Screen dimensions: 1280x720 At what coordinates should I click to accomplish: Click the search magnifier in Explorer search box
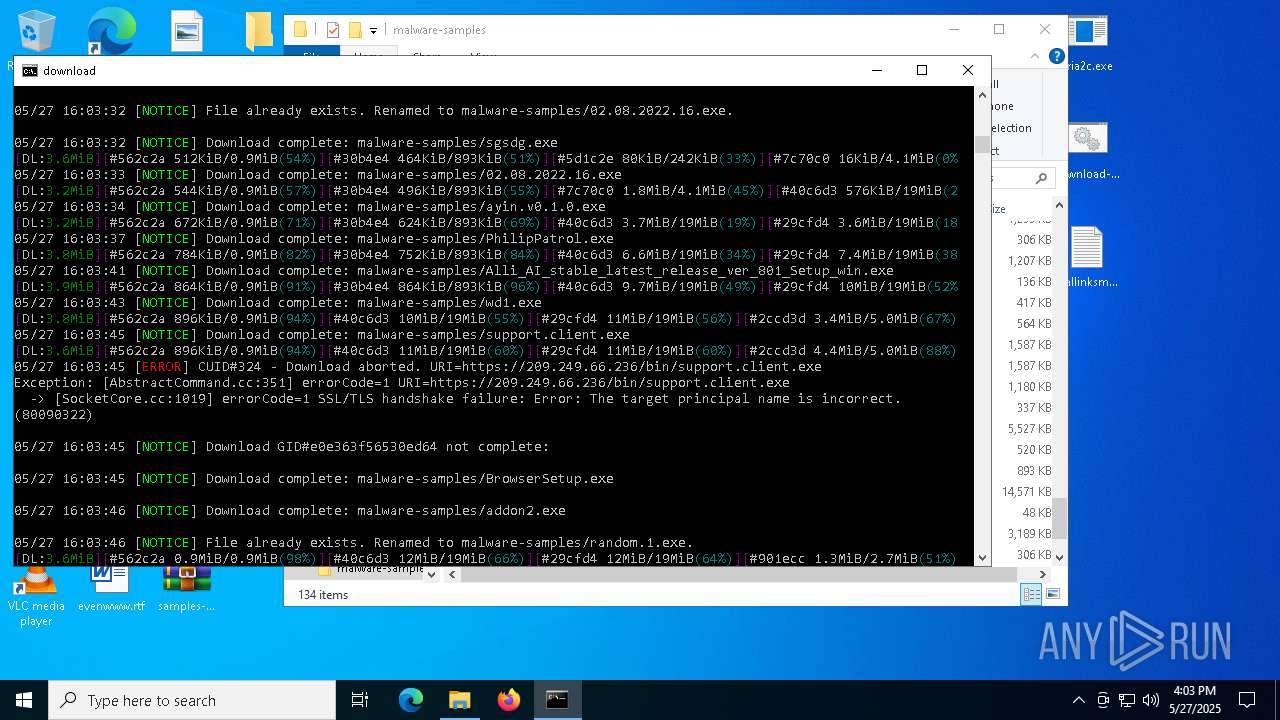1041,178
